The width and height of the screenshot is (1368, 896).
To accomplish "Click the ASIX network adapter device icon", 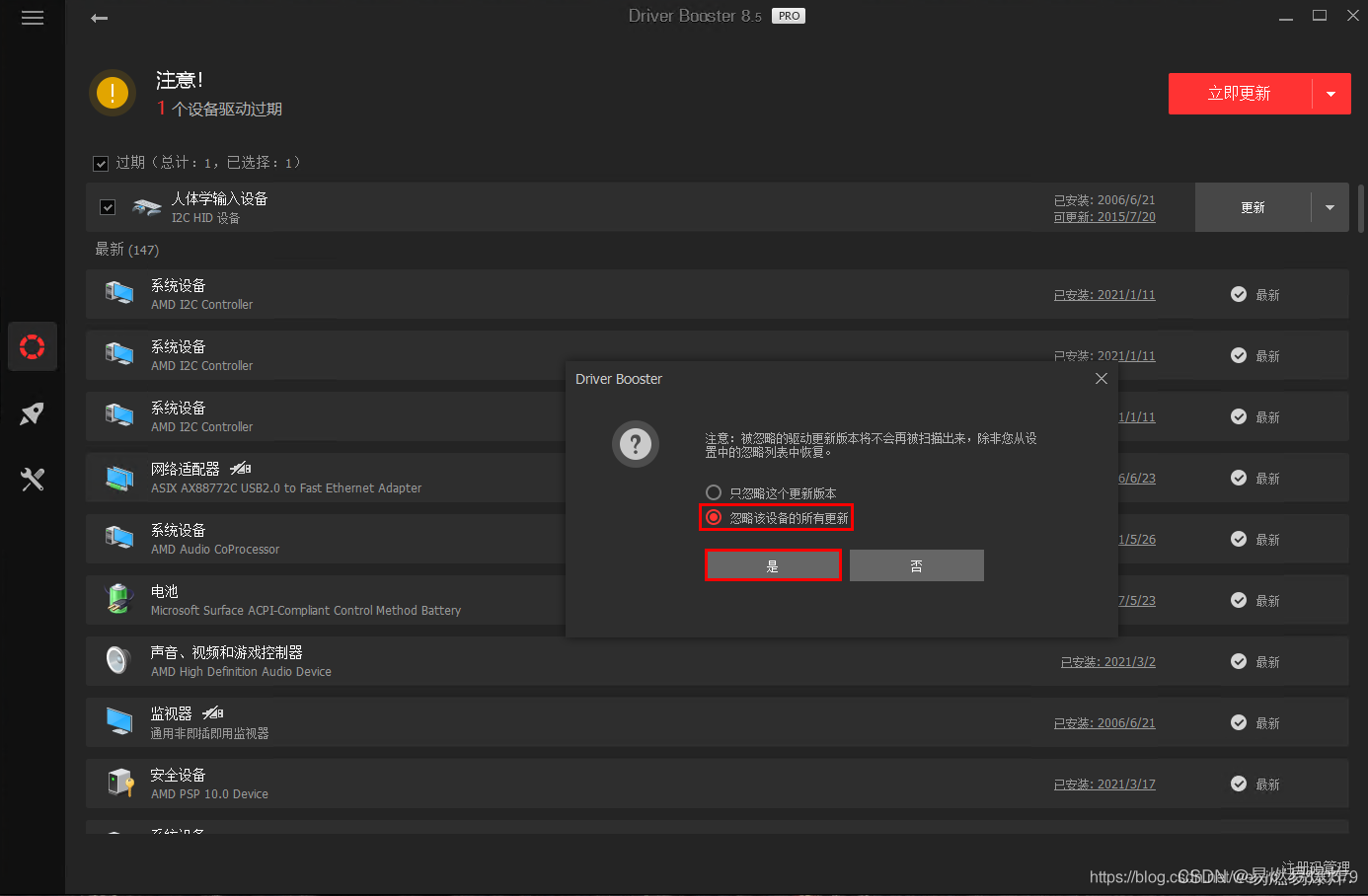I will [119, 478].
